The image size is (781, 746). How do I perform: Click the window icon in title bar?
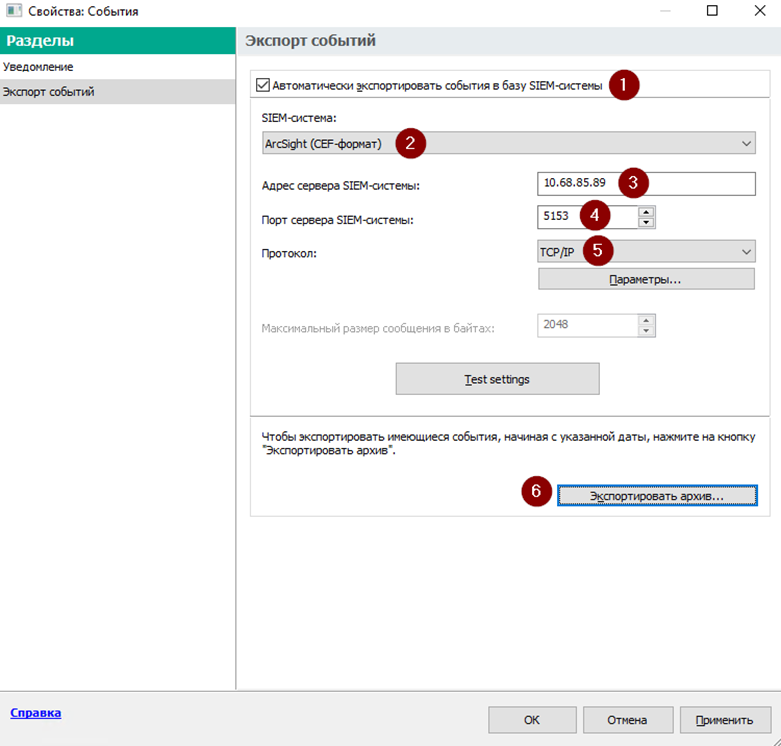(13, 10)
